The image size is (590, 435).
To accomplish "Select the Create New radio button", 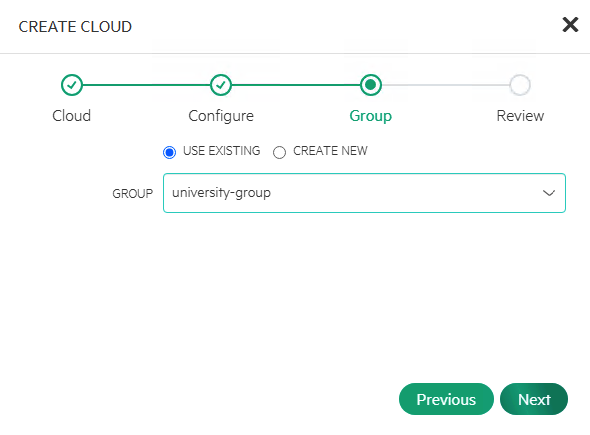I will coord(279,152).
